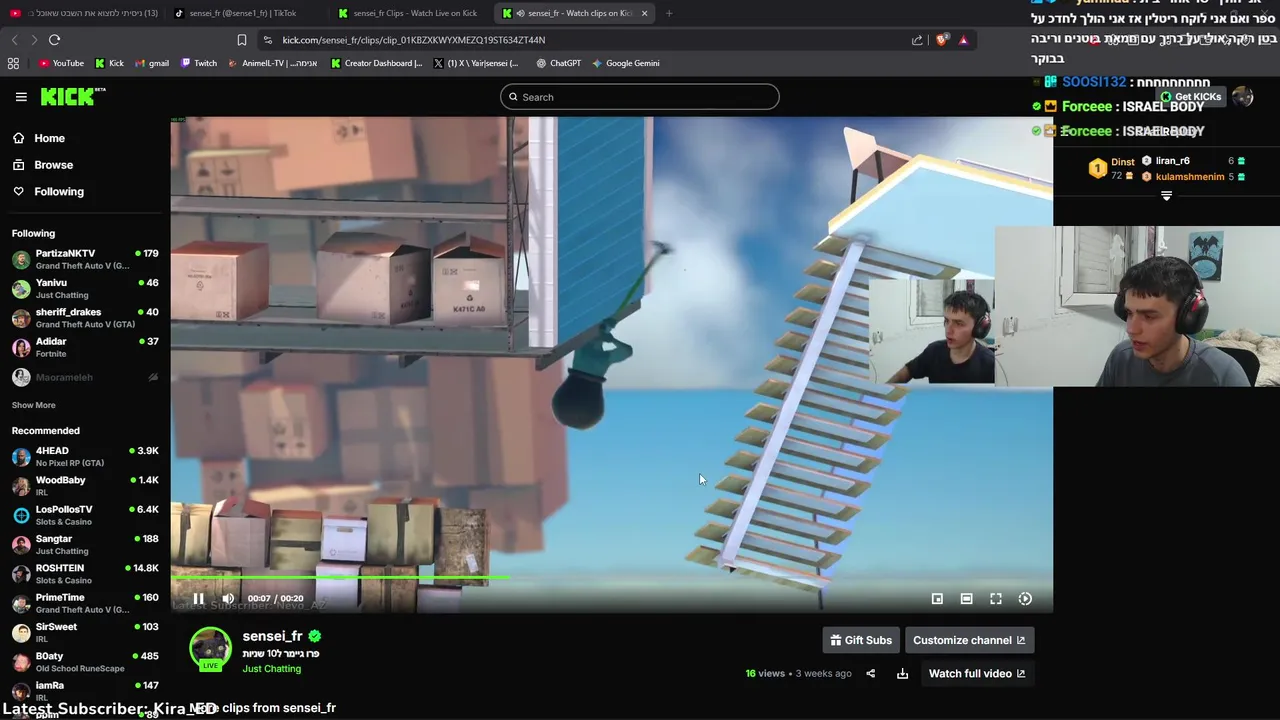The width and height of the screenshot is (1280, 720).
Task: Open sensei_fr channel name link
Action: 272,636
